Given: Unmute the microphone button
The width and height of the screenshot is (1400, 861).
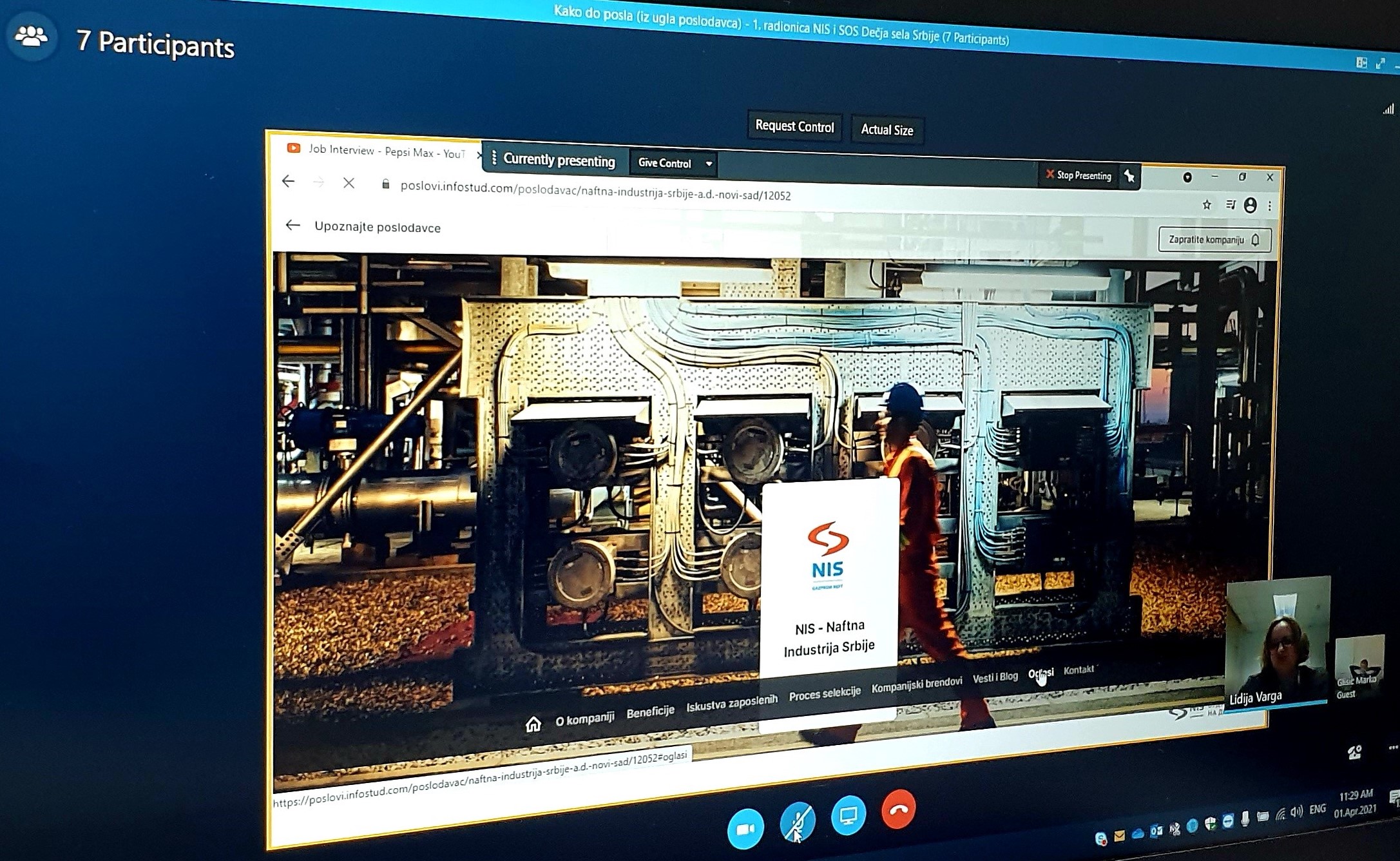Looking at the screenshot, I should click(797, 822).
